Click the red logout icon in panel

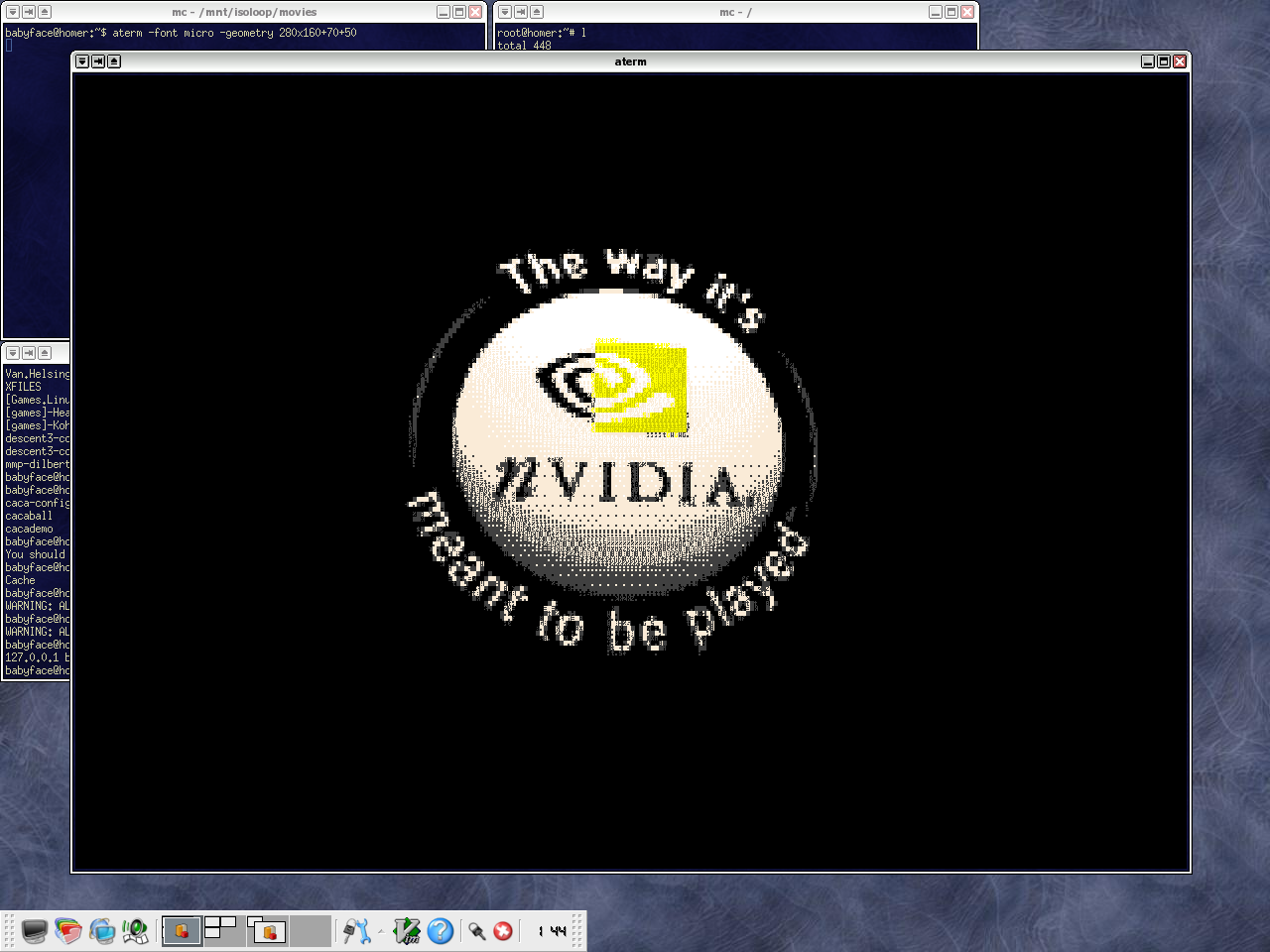point(503,931)
